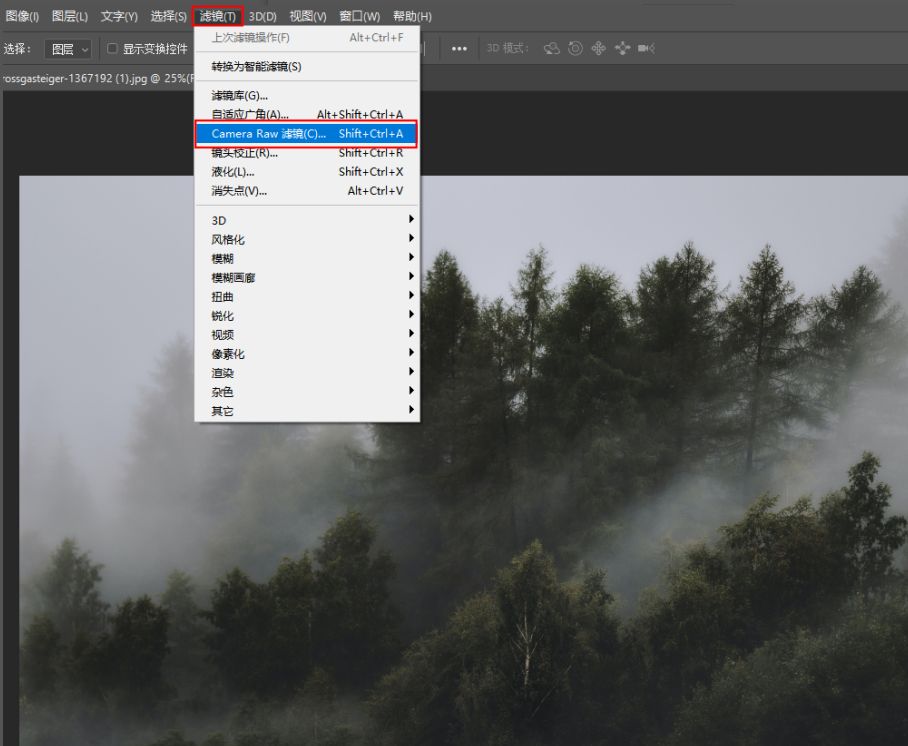Screen dimensions: 908x746
Task: Expand the 3D filter submenu
Action: (306, 220)
